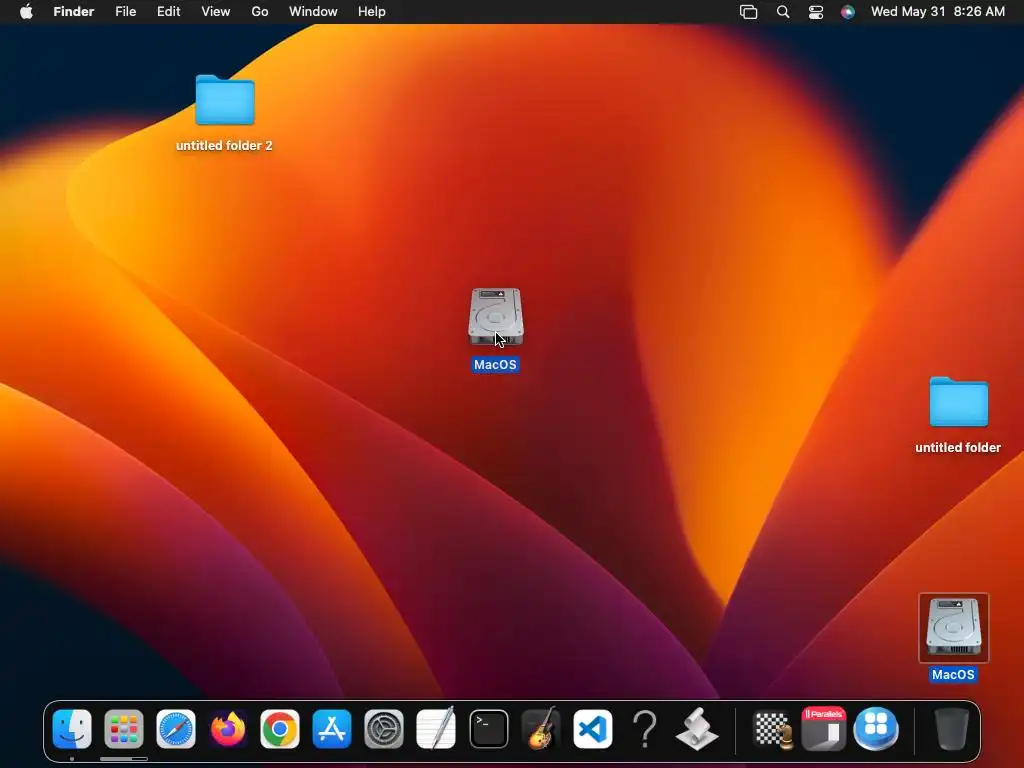The height and width of the screenshot is (768, 1024).
Task: Open the View menu
Action: pyautogui.click(x=216, y=12)
